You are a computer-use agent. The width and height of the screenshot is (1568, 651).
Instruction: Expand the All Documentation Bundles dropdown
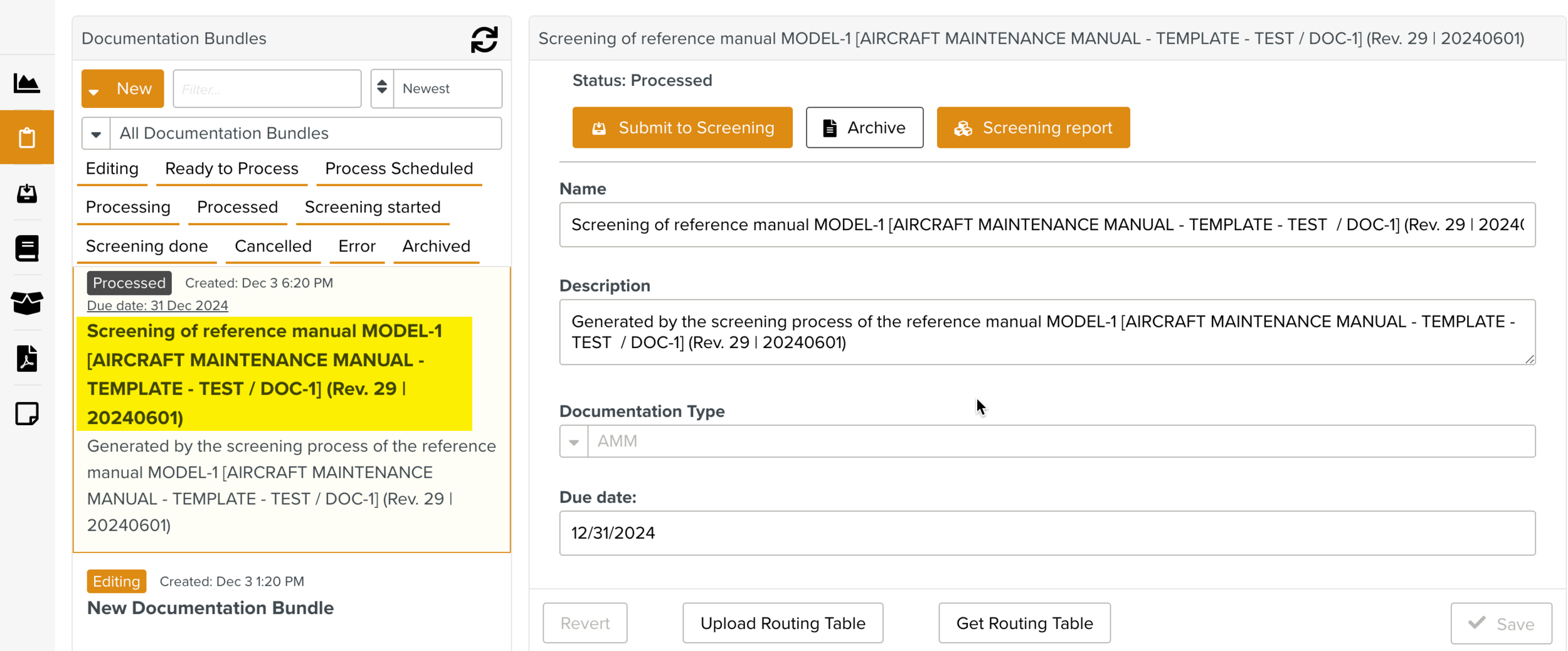pyautogui.click(x=96, y=134)
